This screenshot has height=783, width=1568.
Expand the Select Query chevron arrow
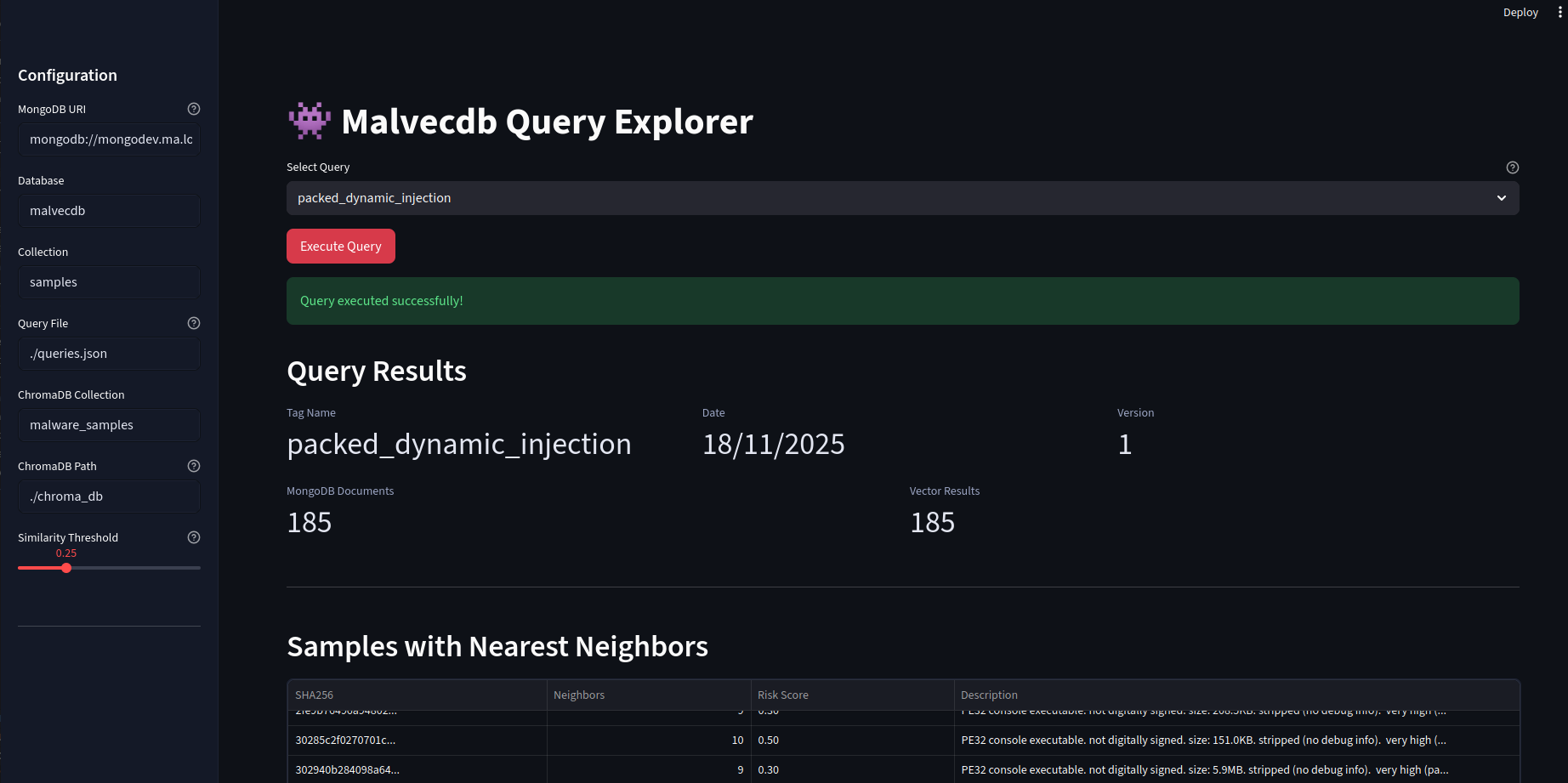tap(1500, 197)
